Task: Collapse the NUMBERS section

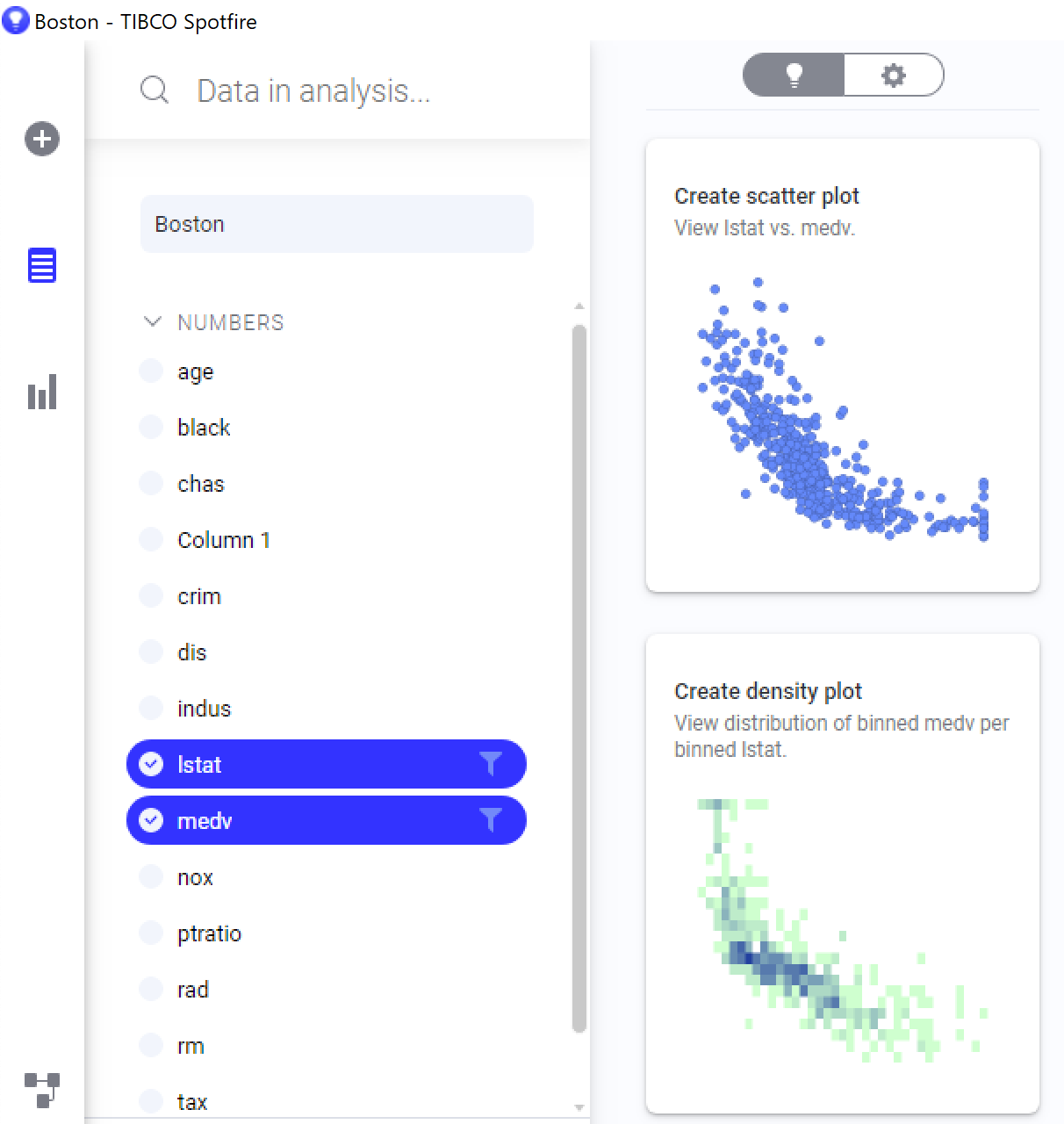Action: click(x=151, y=321)
